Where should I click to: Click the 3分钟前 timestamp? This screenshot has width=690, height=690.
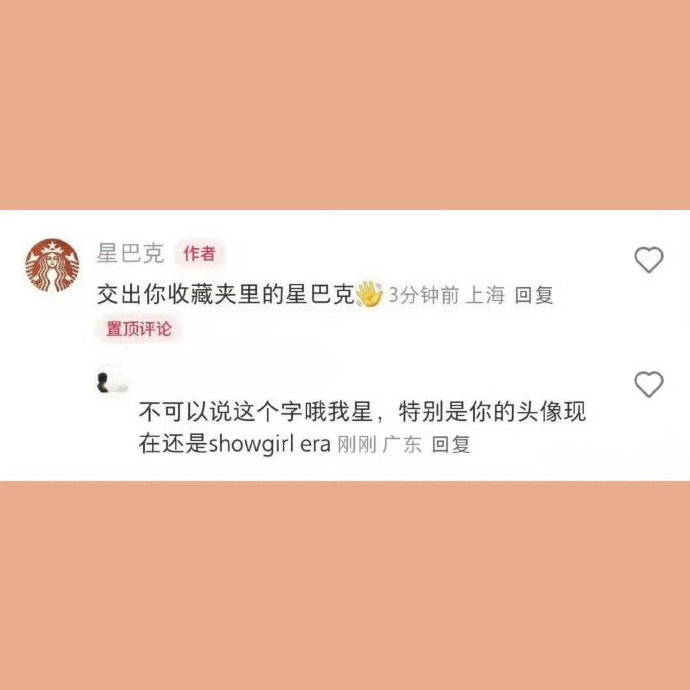(x=424, y=295)
